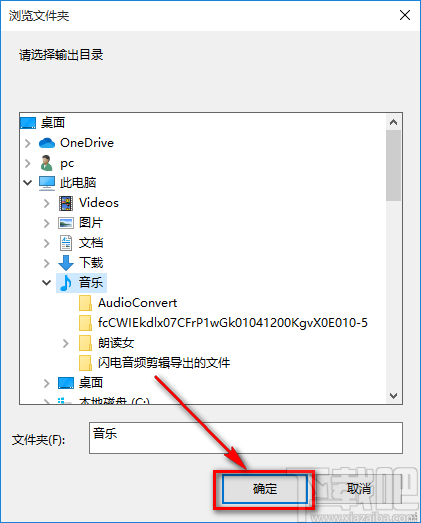Click the folder tree scrollbar down arrow
Image resolution: width=421 pixels, height=523 pixels.
394,396
